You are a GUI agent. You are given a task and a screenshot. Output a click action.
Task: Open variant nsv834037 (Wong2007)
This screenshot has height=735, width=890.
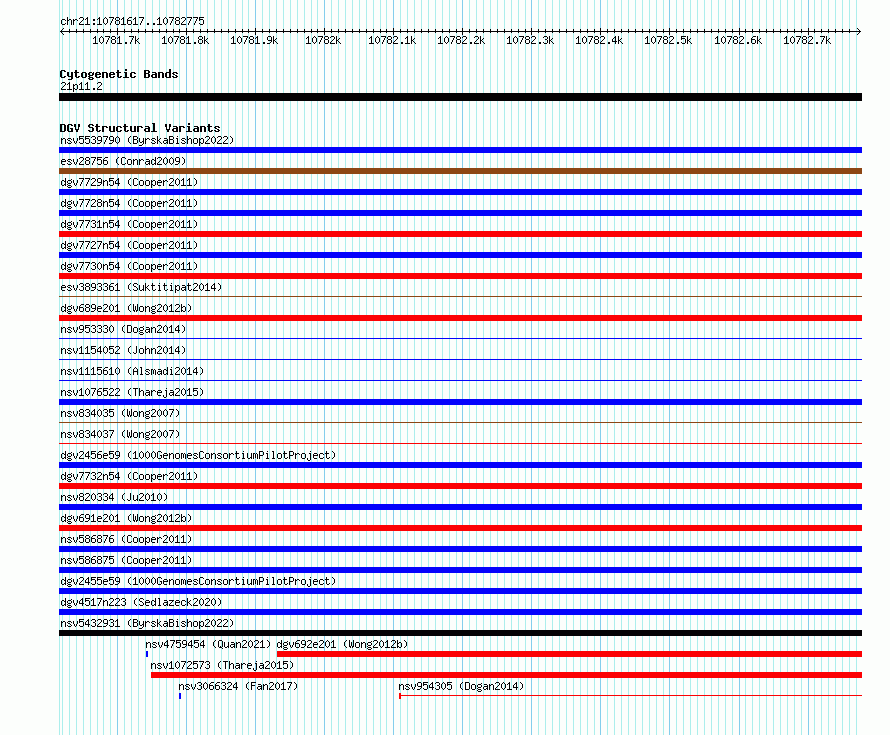tap(120, 434)
